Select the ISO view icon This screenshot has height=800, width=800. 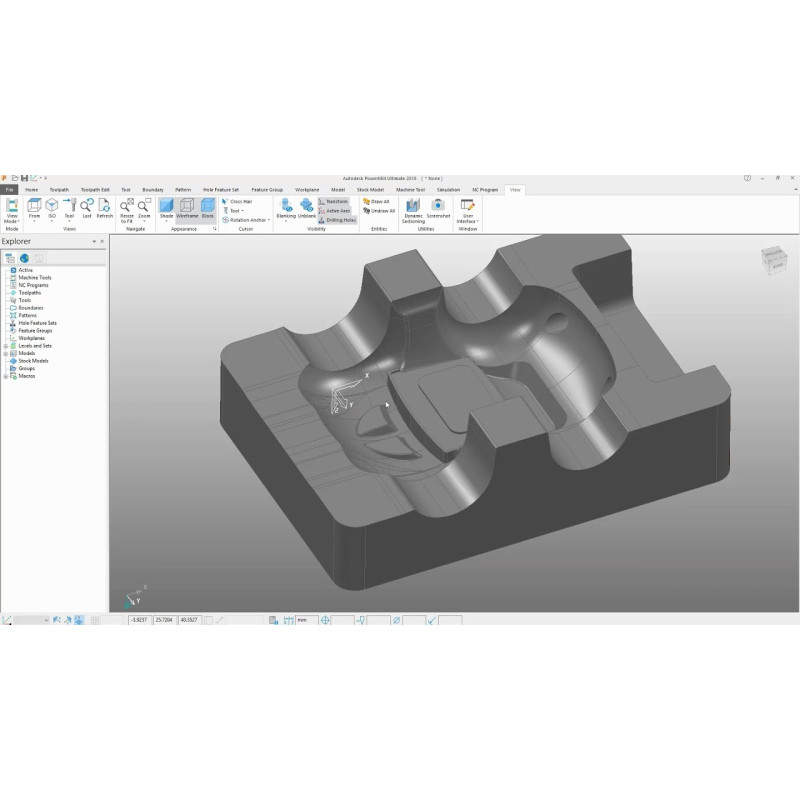[52, 206]
